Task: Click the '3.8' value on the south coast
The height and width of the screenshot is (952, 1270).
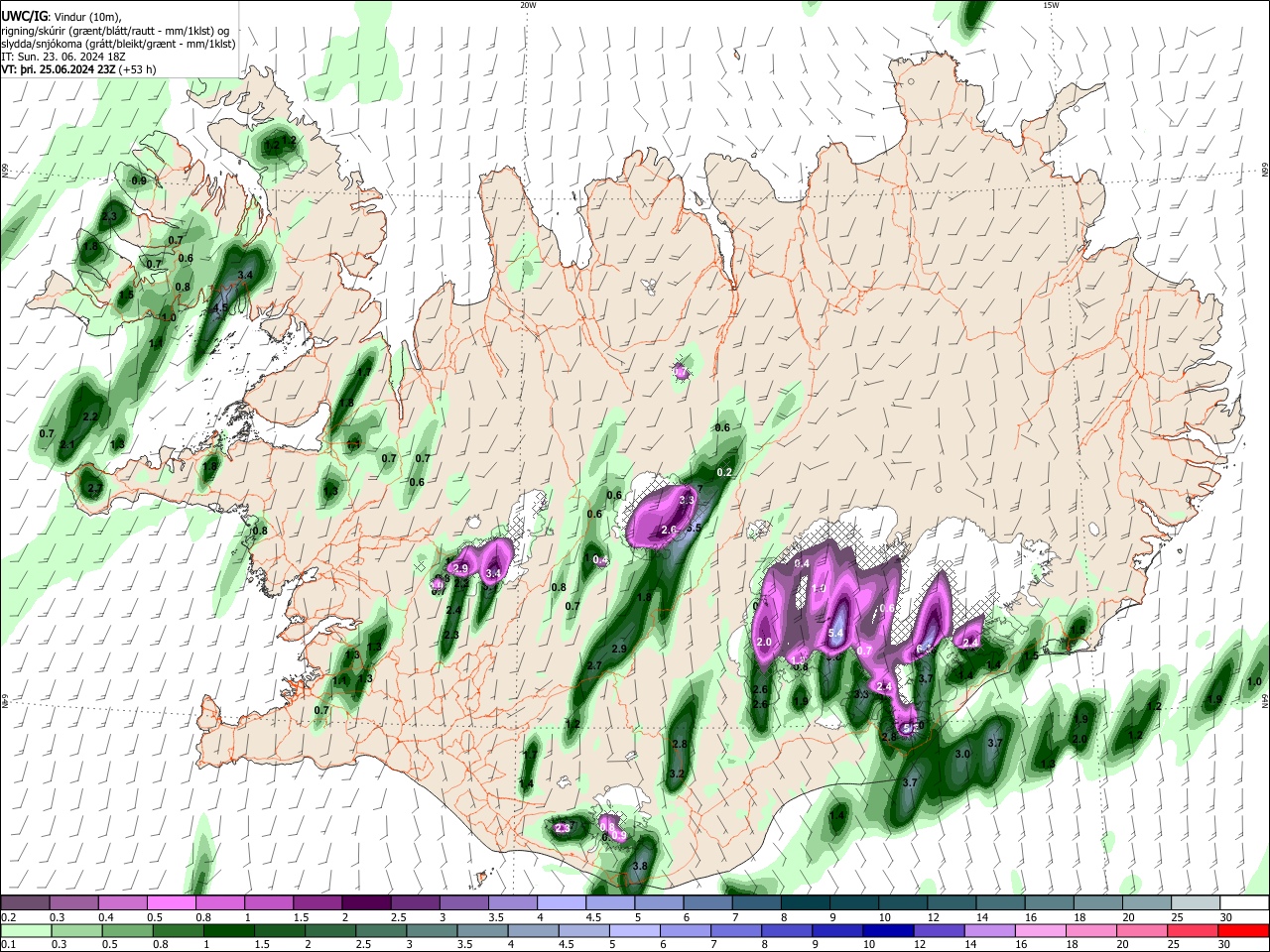Action: click(640, 866)
